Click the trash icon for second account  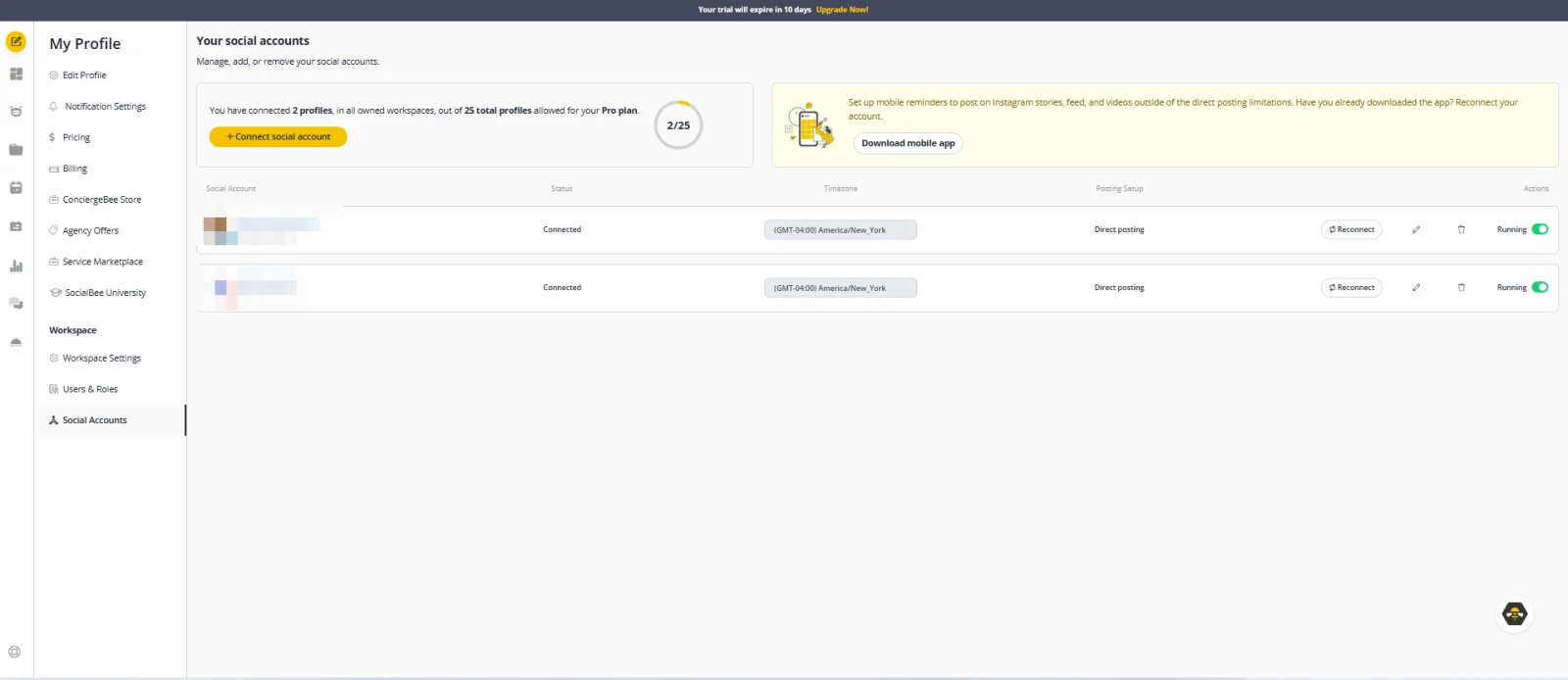pos(1461,287)
